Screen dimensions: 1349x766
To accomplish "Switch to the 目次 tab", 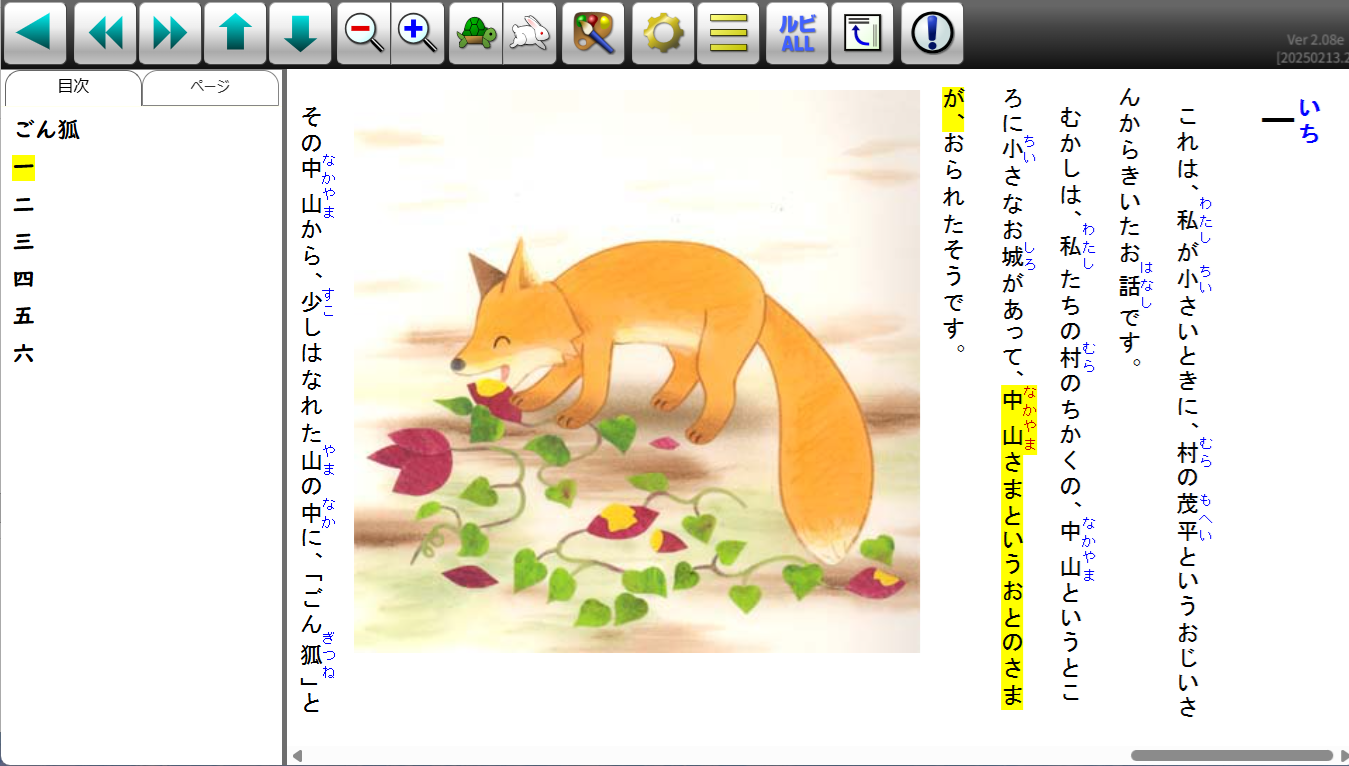I will click(x=73, y=87).
